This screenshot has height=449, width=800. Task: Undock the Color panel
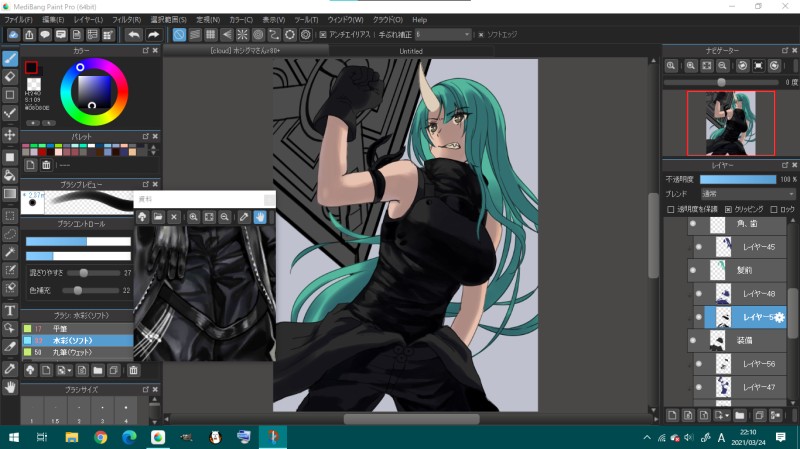pos(146,51)
